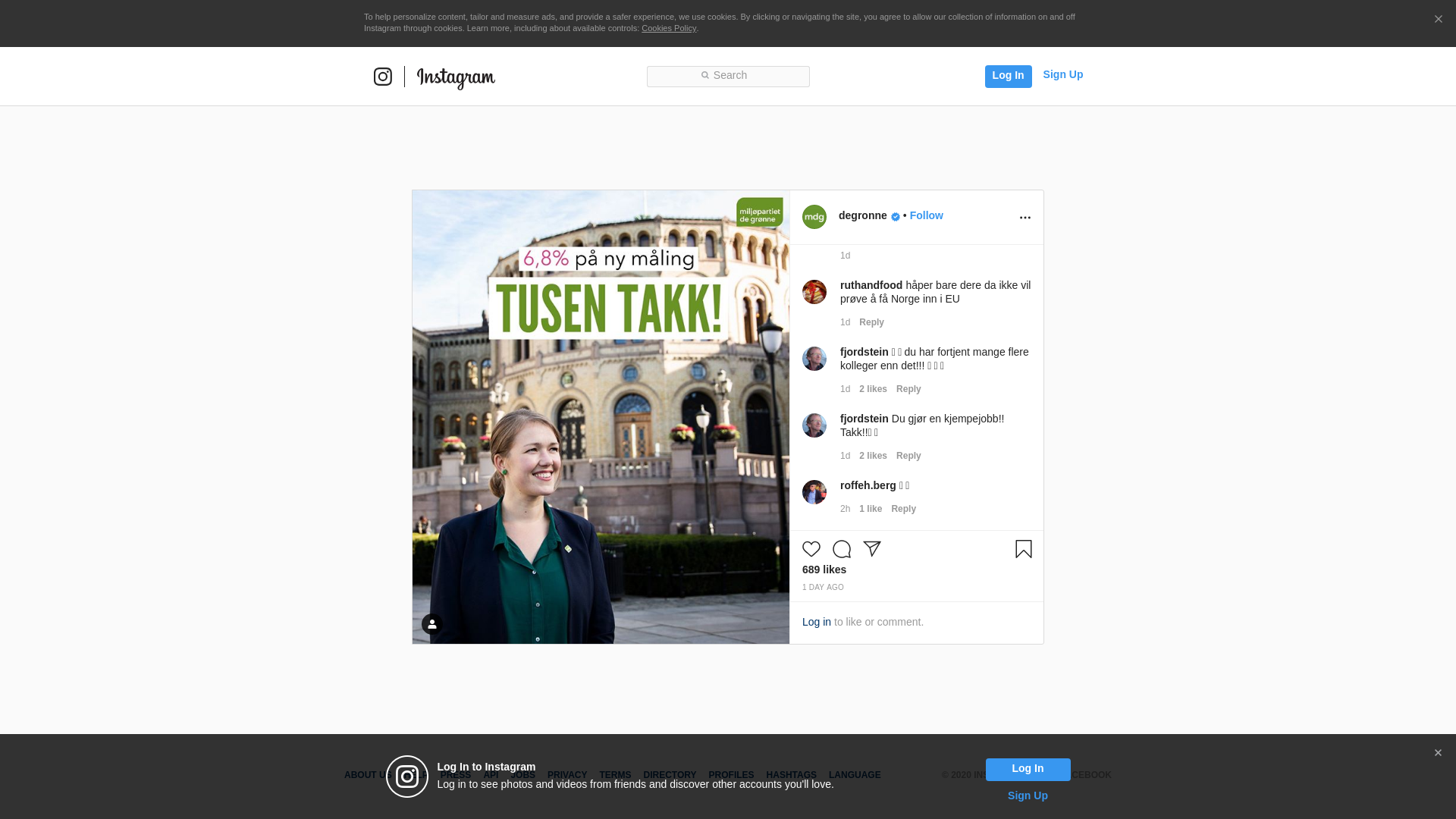Click the share paper plane icon
The image size is (1456, 819).
872,548
